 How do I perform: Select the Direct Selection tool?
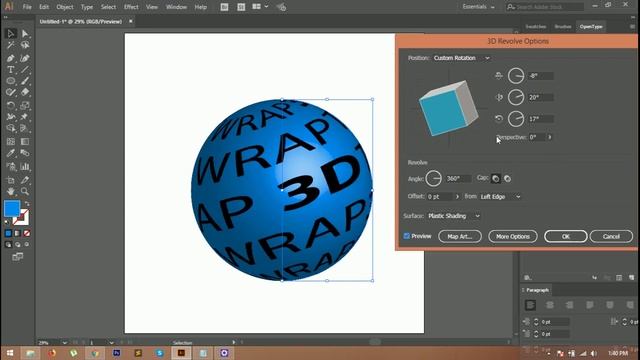[25, 33]
